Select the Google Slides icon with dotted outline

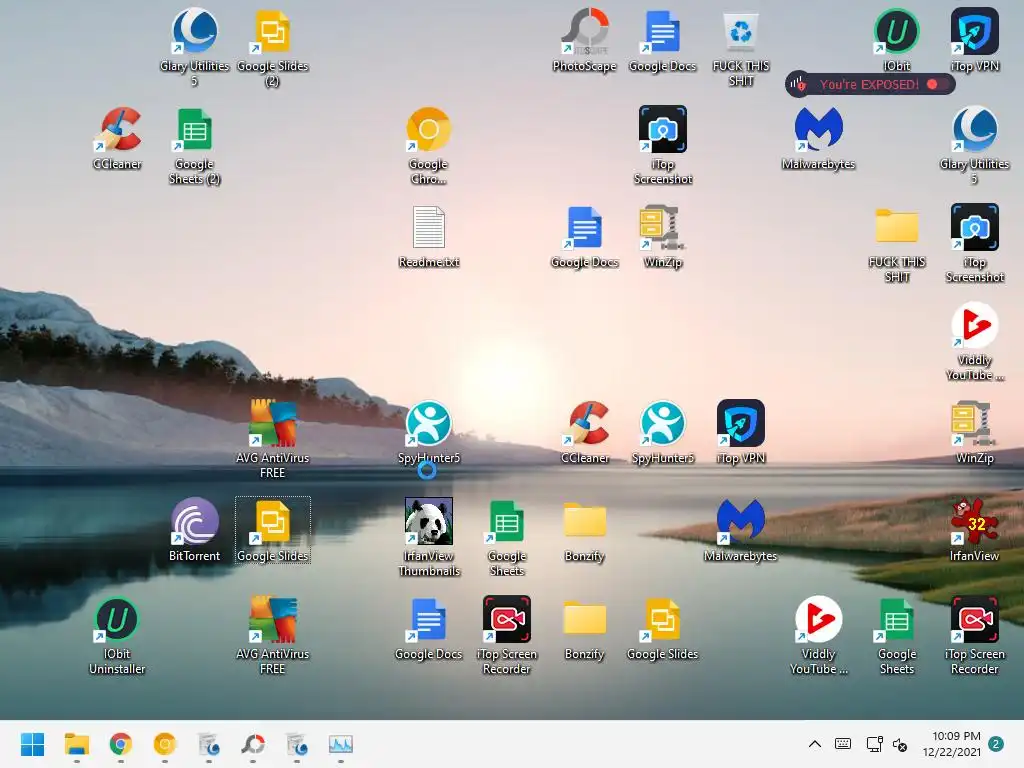(272, 530)
